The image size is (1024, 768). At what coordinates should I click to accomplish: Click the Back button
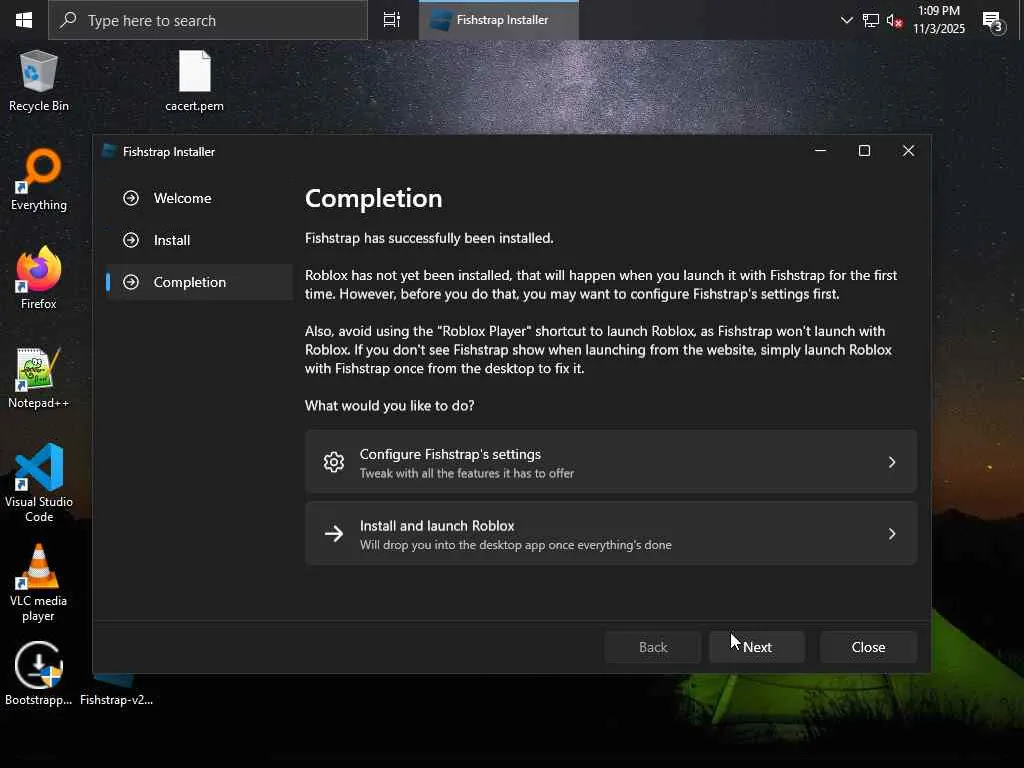tap(652, 647)
